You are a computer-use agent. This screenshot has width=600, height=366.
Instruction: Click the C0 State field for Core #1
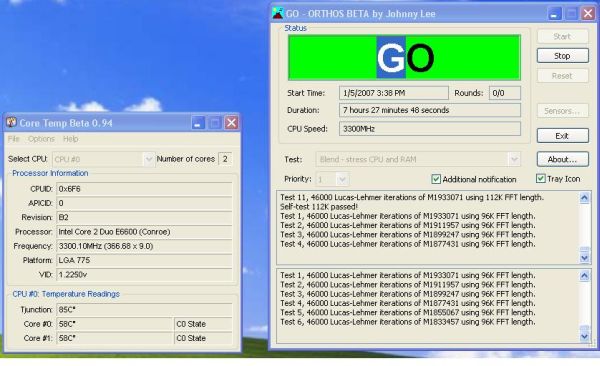point(203,338)
